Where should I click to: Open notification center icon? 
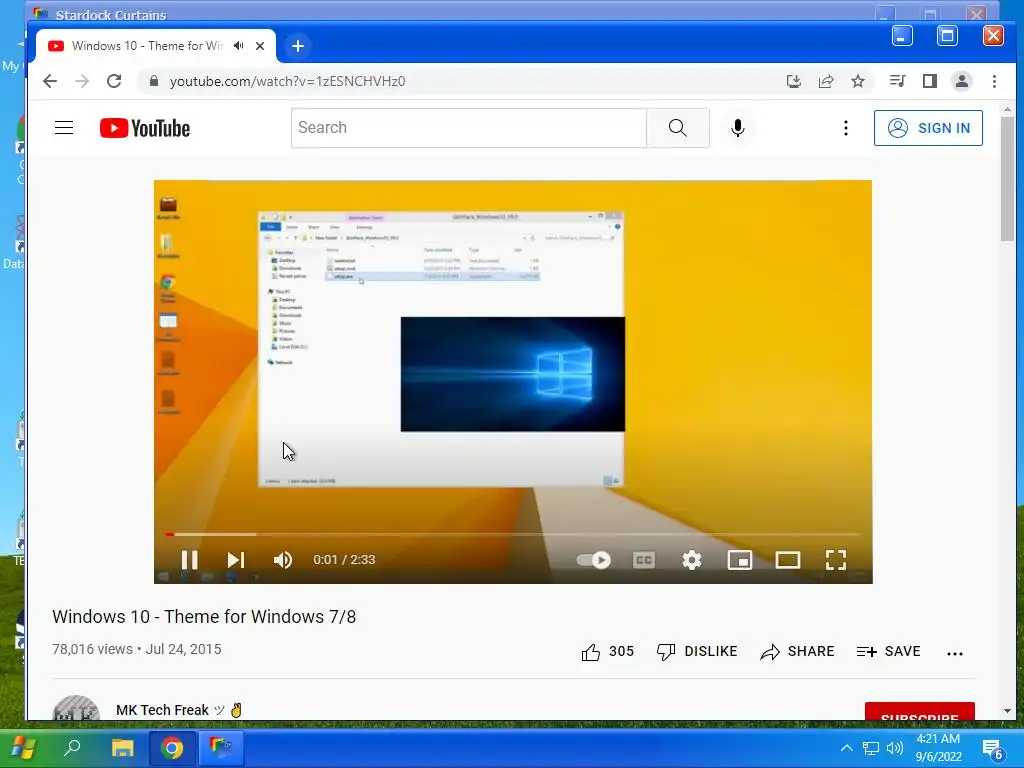pyautogui.click(x=993, y=749)
